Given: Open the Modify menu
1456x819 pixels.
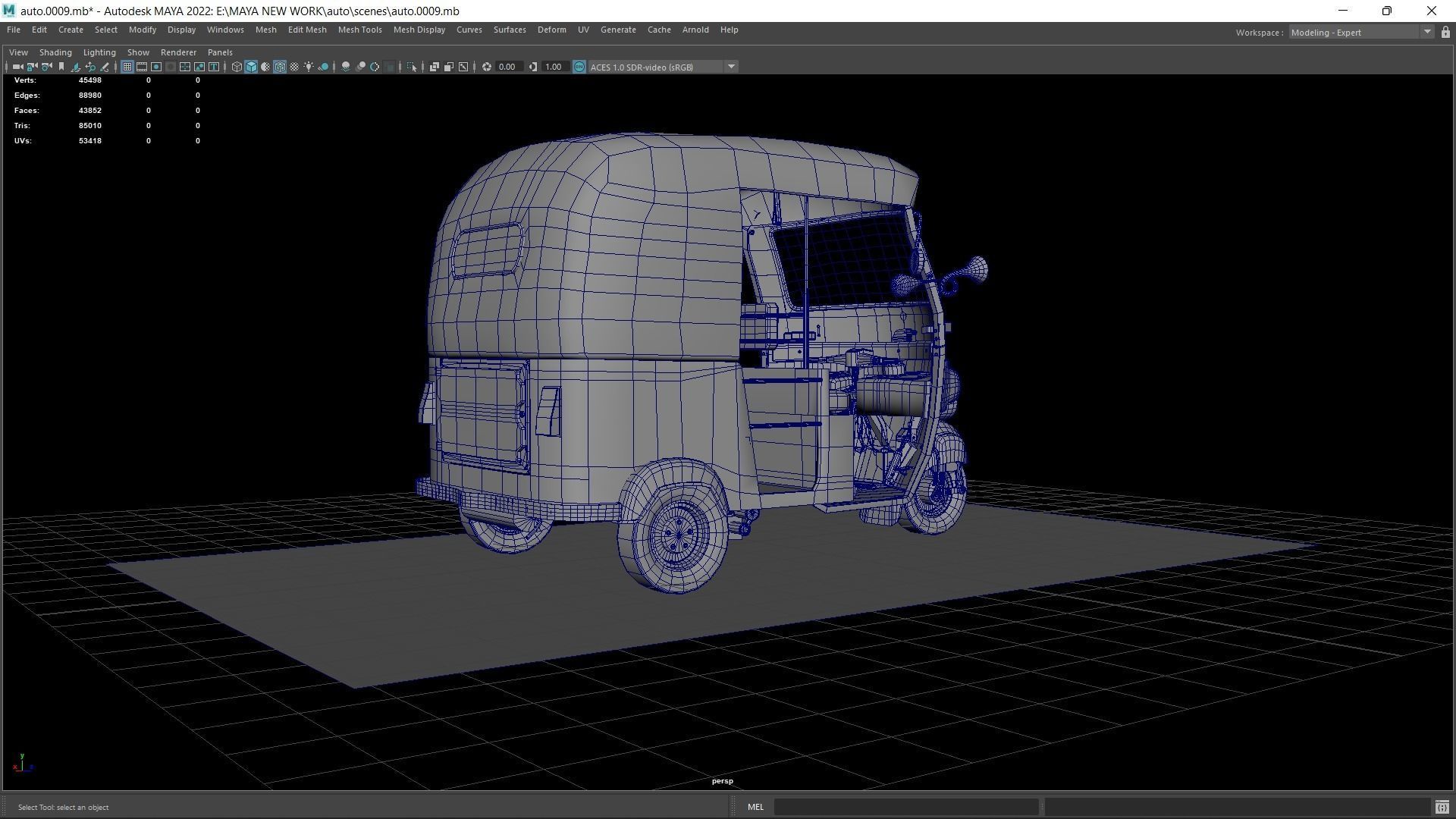Looking at the screenshot, I should (143, 30).
